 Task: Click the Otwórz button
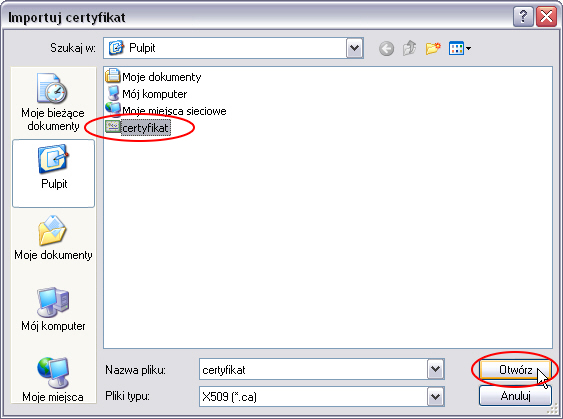coord(515,369)
